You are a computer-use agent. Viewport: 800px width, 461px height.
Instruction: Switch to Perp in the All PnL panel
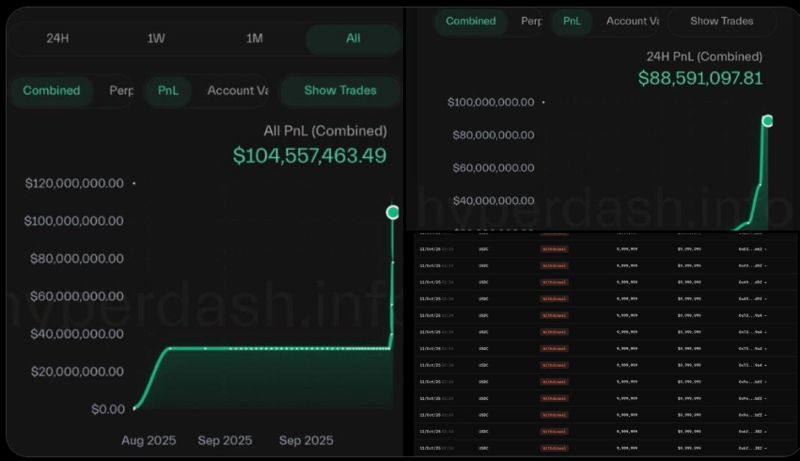(x=121, y=90)
